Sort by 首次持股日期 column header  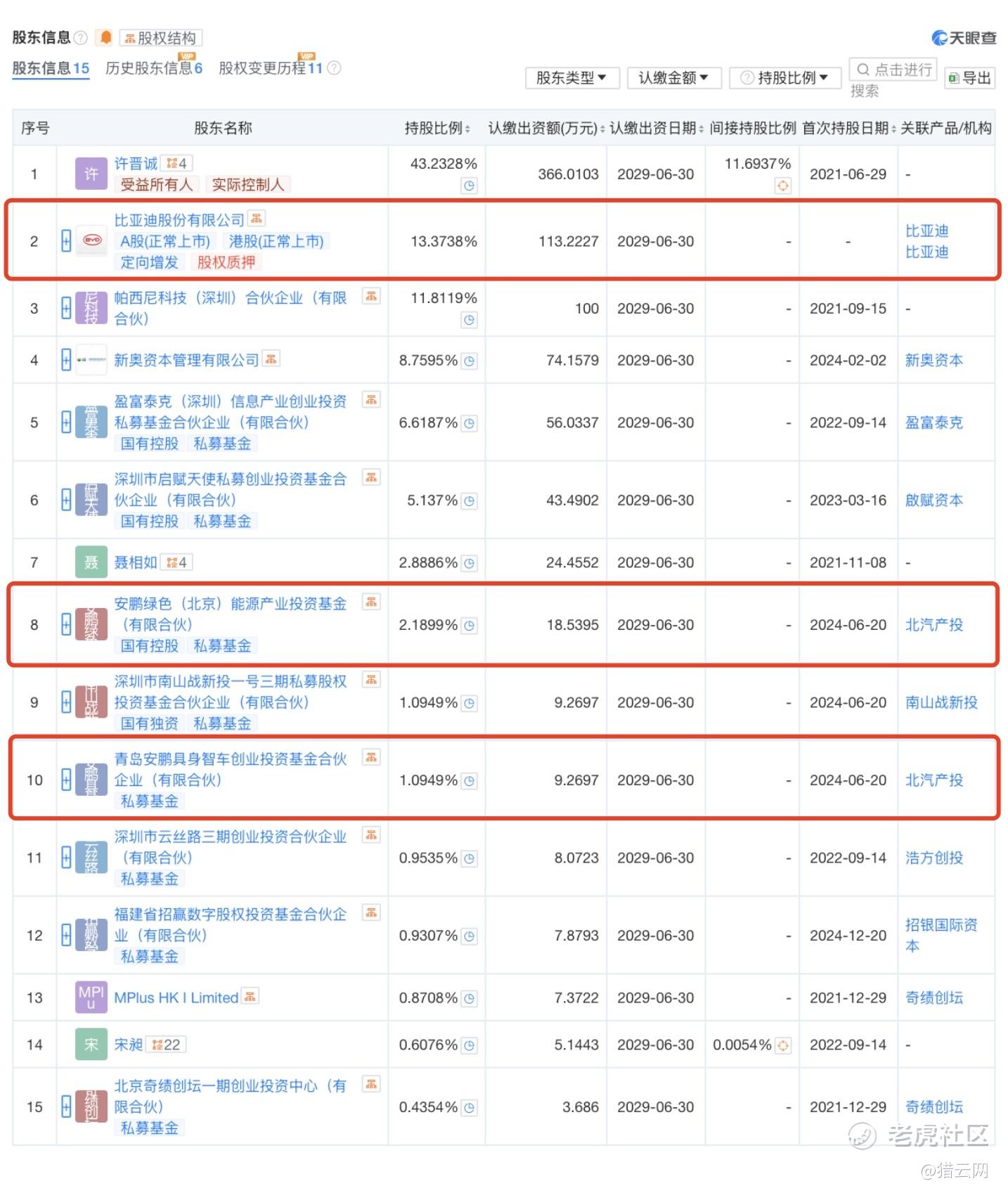click(848, 128)
